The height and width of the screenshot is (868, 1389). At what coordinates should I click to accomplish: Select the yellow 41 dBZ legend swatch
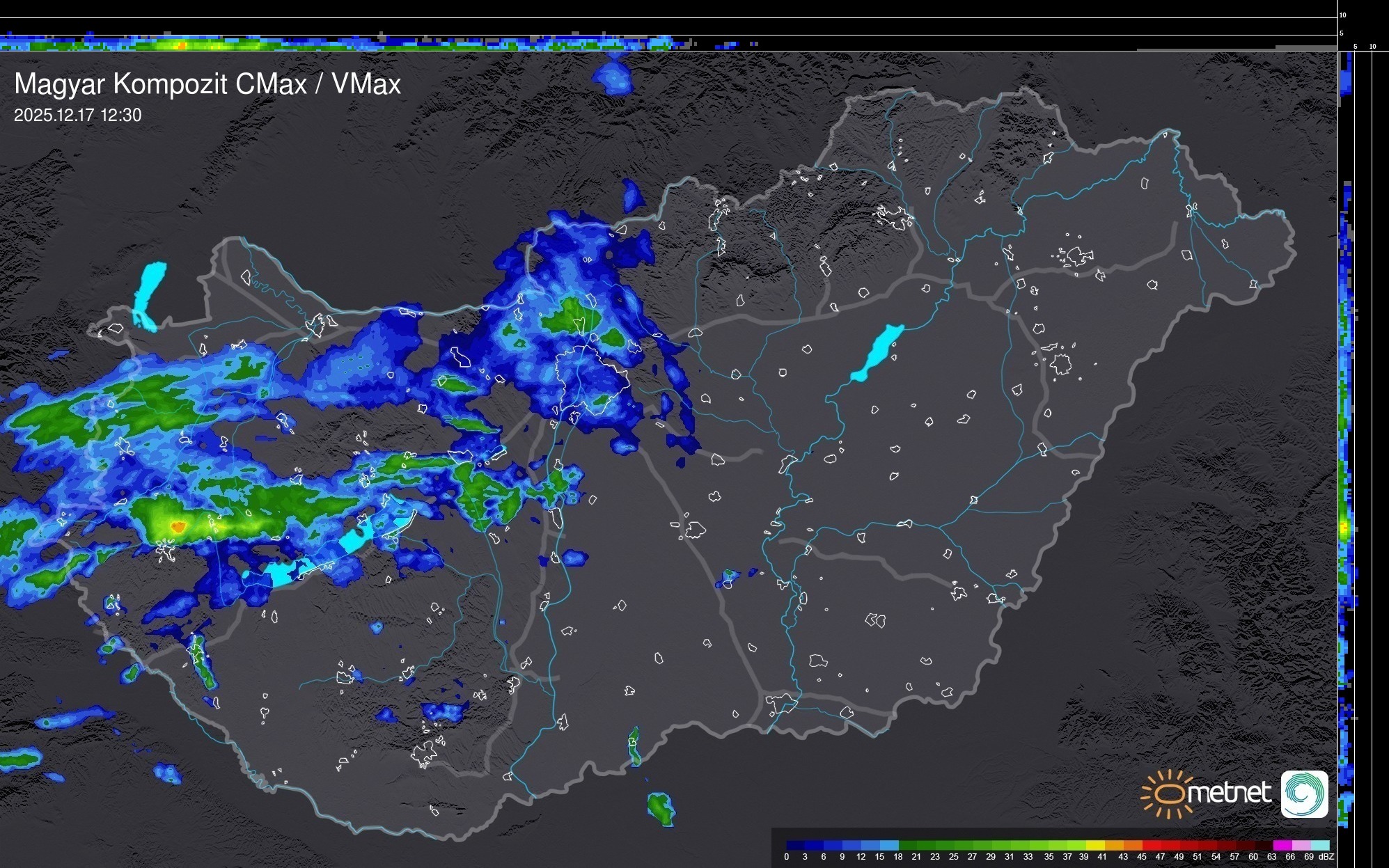click(x=1095, y=845)
